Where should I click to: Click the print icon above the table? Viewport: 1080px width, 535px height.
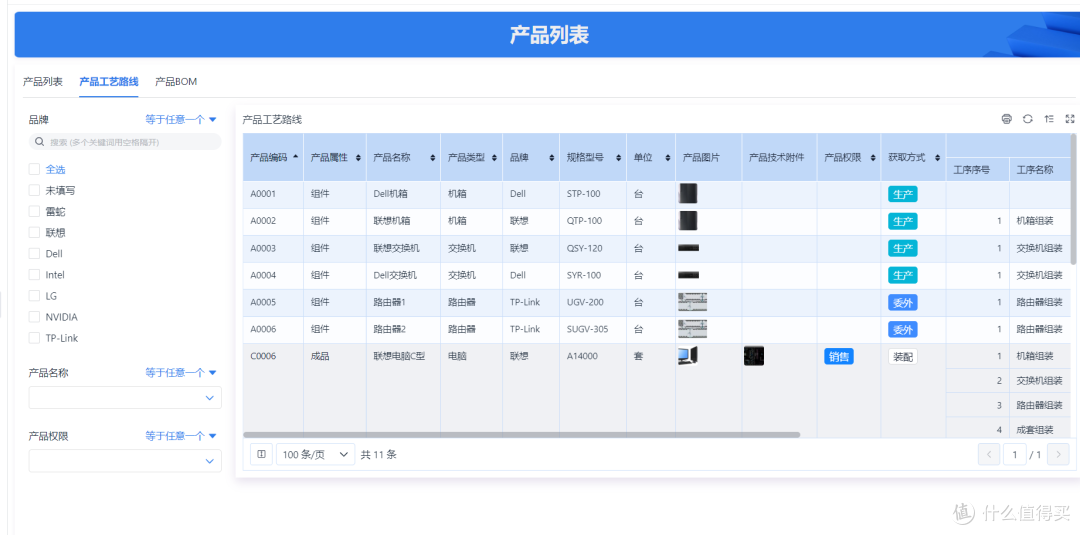tap(1006, 119)
